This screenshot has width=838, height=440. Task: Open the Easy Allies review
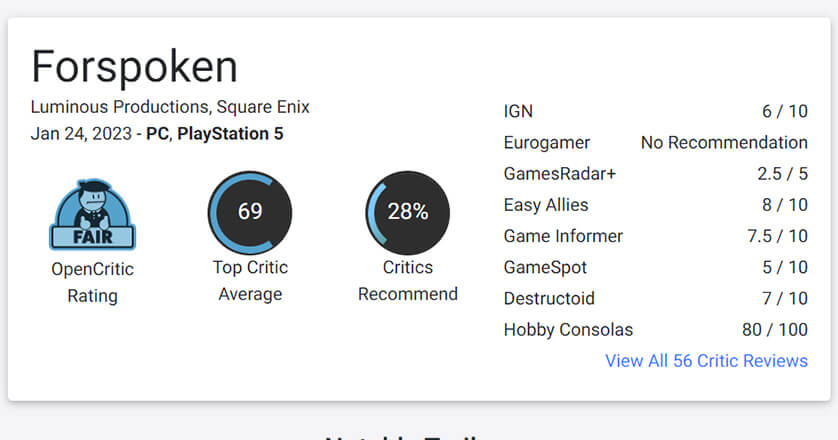[x=655, y=205]
